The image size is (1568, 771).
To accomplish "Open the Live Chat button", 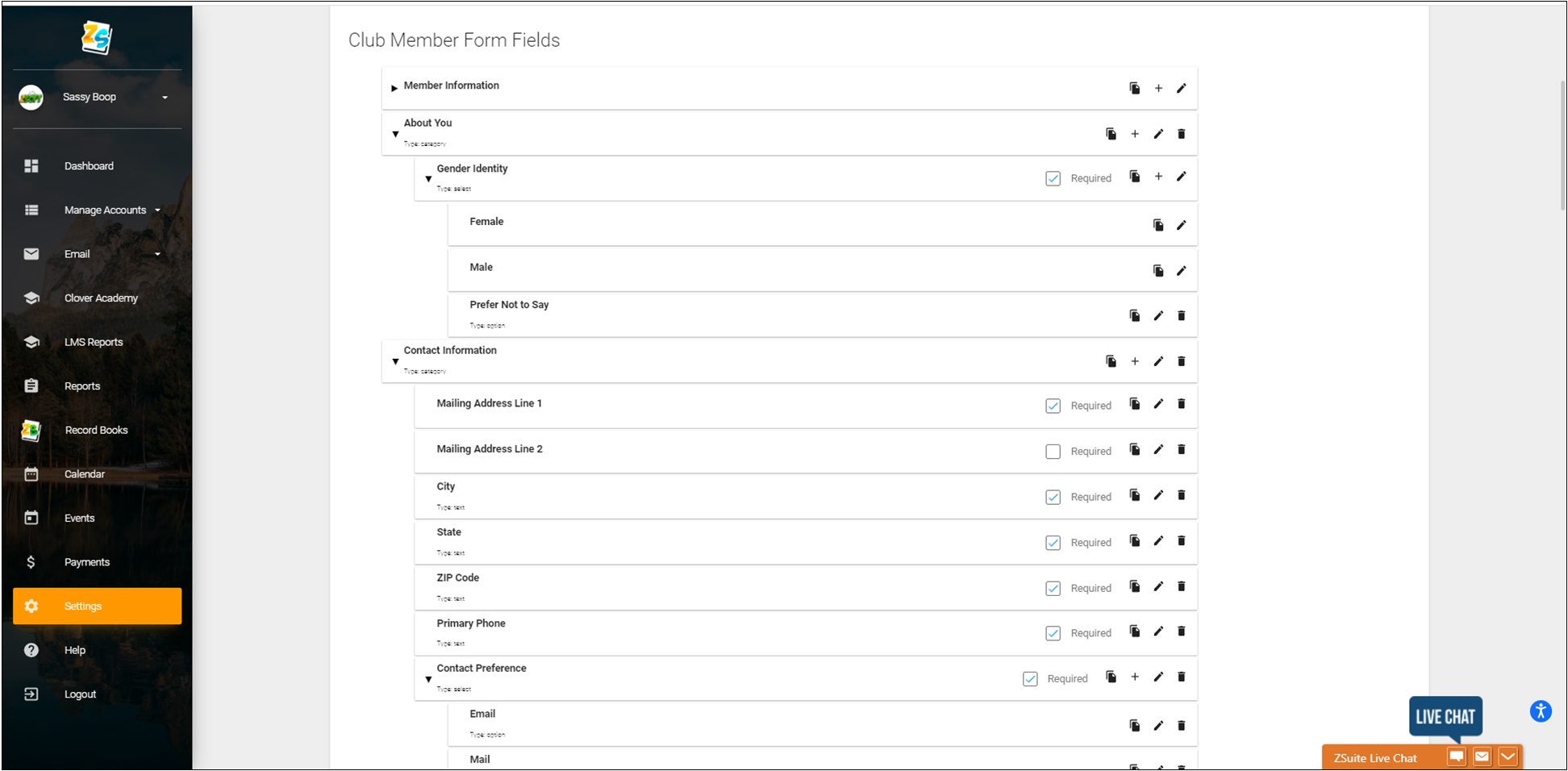I will click(1445, 716).
